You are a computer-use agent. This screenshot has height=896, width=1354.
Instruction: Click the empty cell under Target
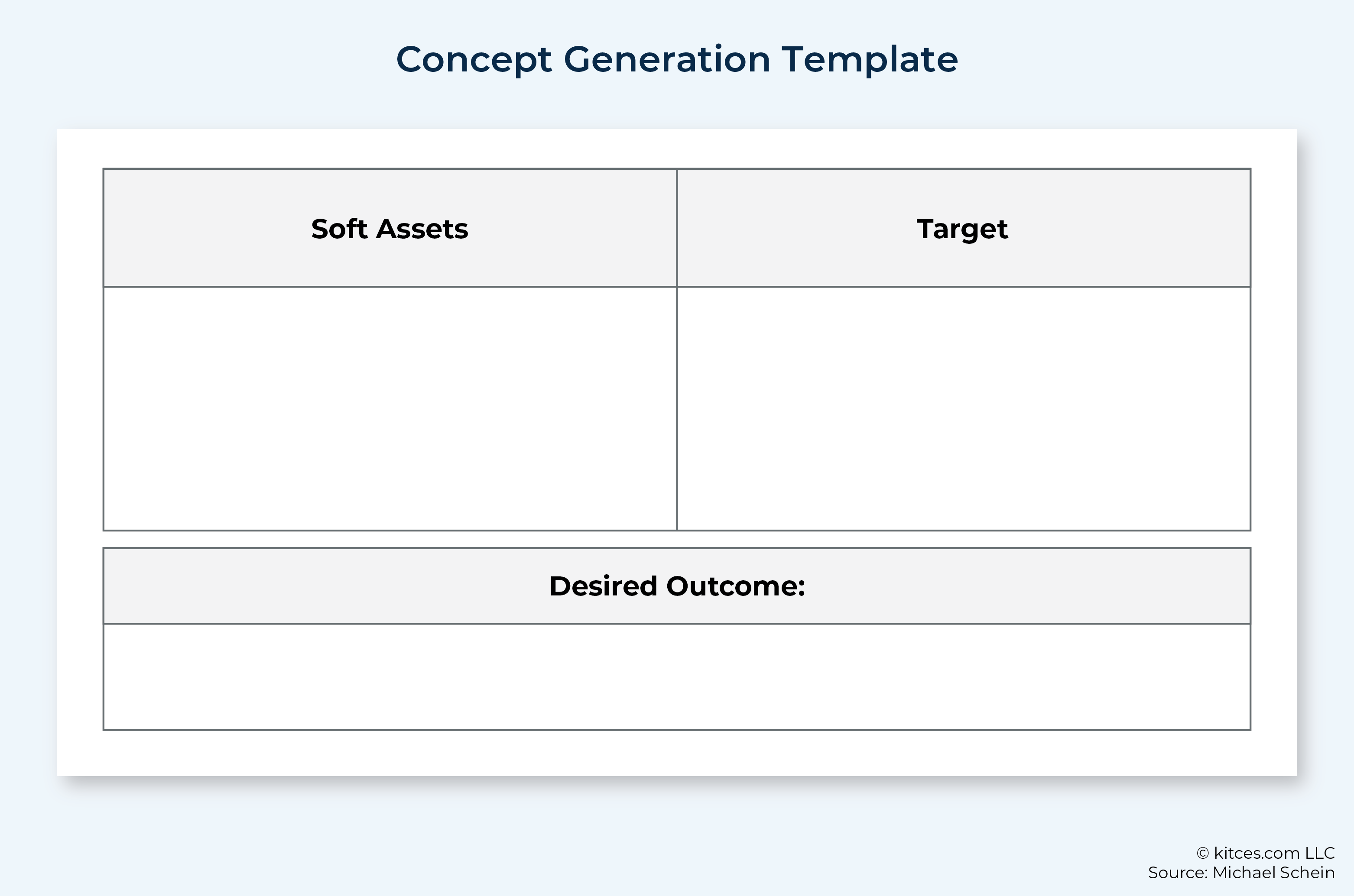point(964,408)
